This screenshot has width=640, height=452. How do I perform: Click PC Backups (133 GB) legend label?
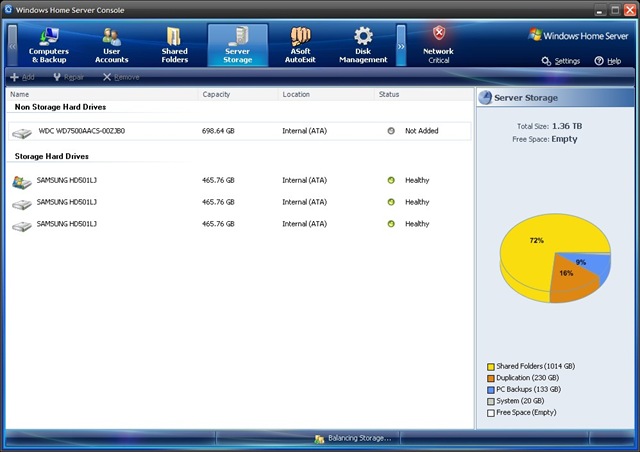pos(528,389)
